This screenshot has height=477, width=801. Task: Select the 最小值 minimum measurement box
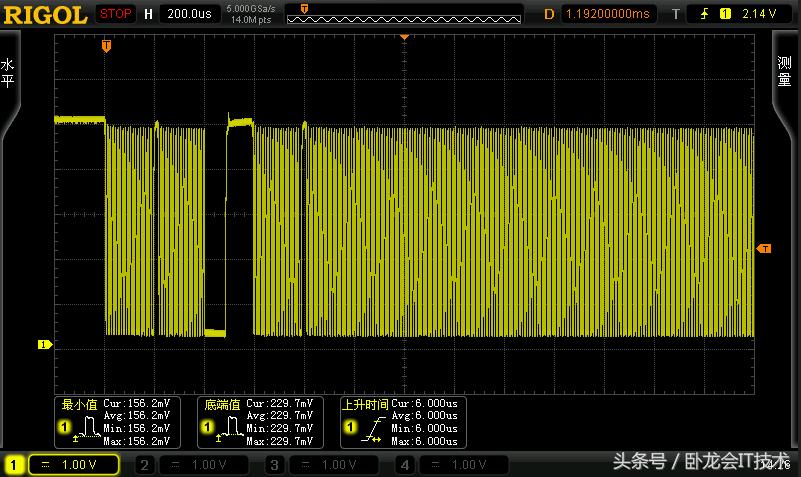coord(116,421)
